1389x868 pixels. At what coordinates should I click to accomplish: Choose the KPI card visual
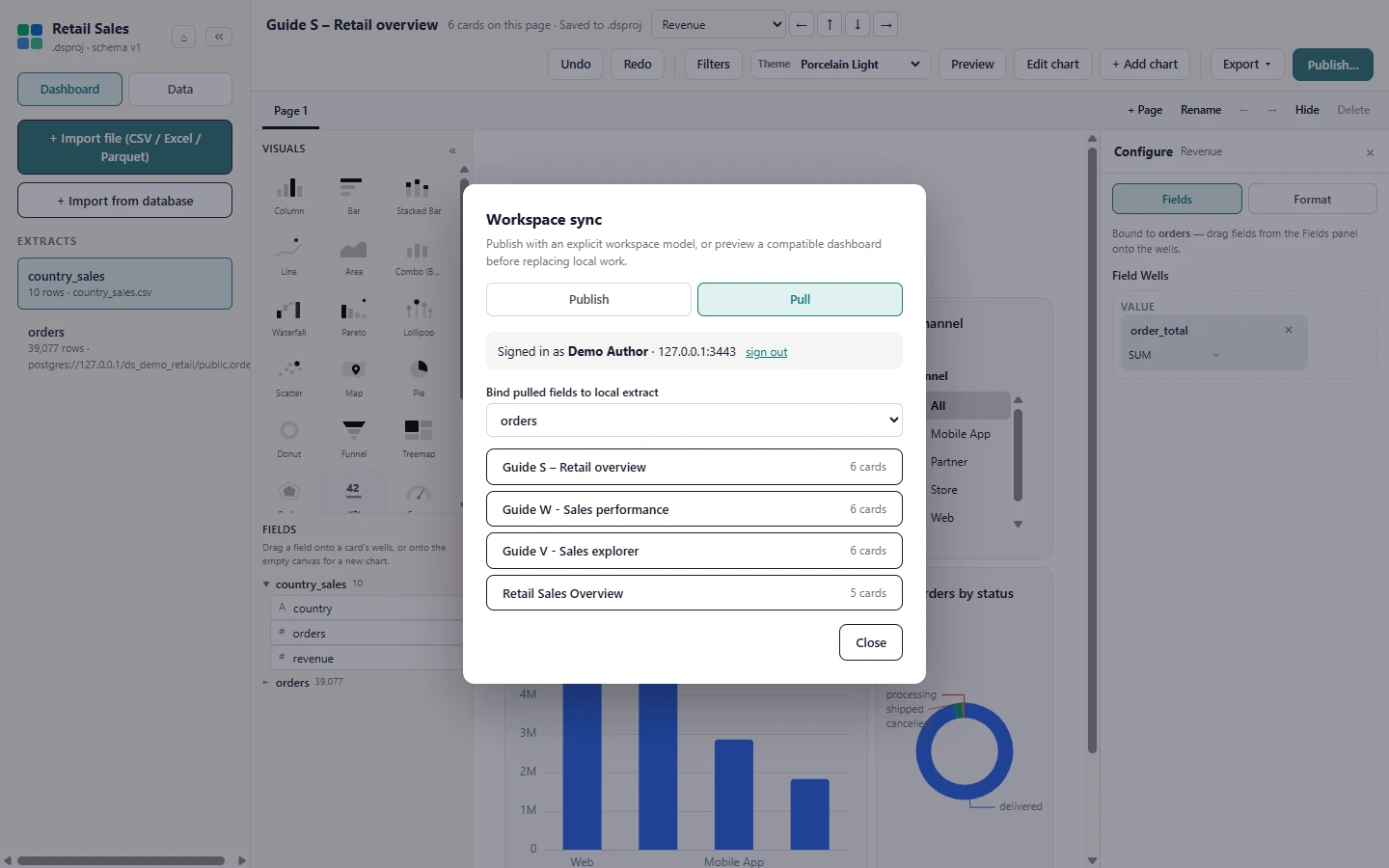tap(354, 493)
